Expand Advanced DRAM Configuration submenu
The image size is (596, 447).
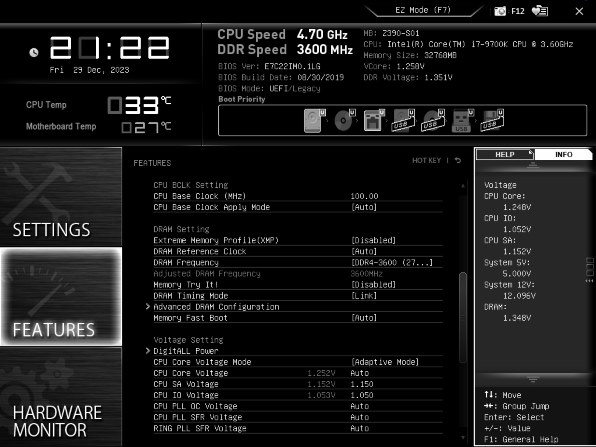pyautogui.click(x=216, y=307)
